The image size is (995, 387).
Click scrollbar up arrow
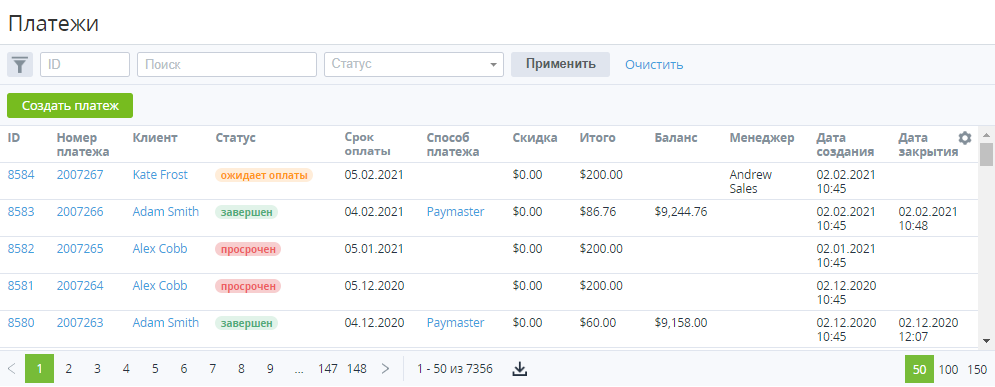coord(986,135)
